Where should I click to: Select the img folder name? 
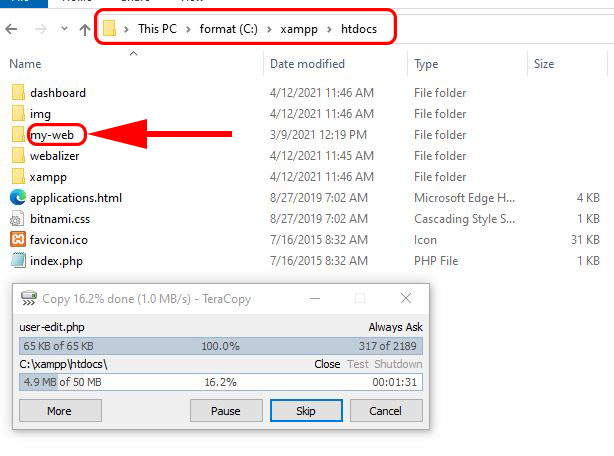(40, 114)
